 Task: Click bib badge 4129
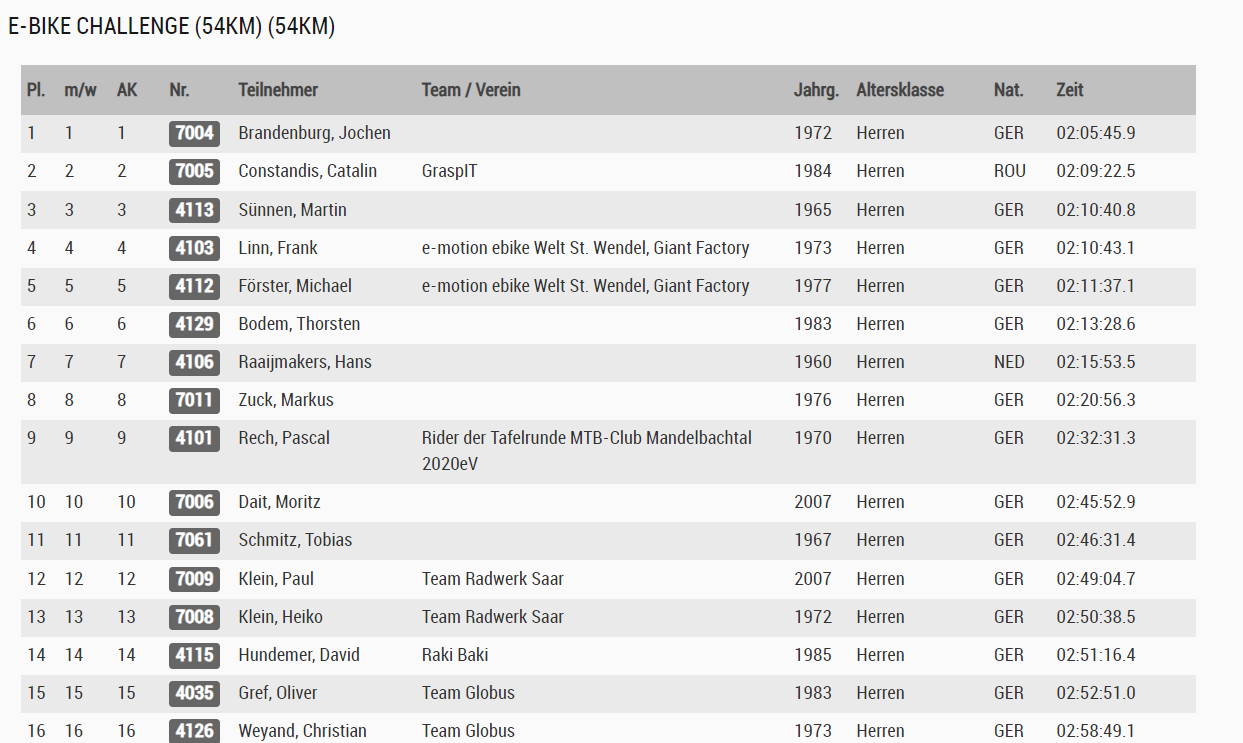(194, 324)
